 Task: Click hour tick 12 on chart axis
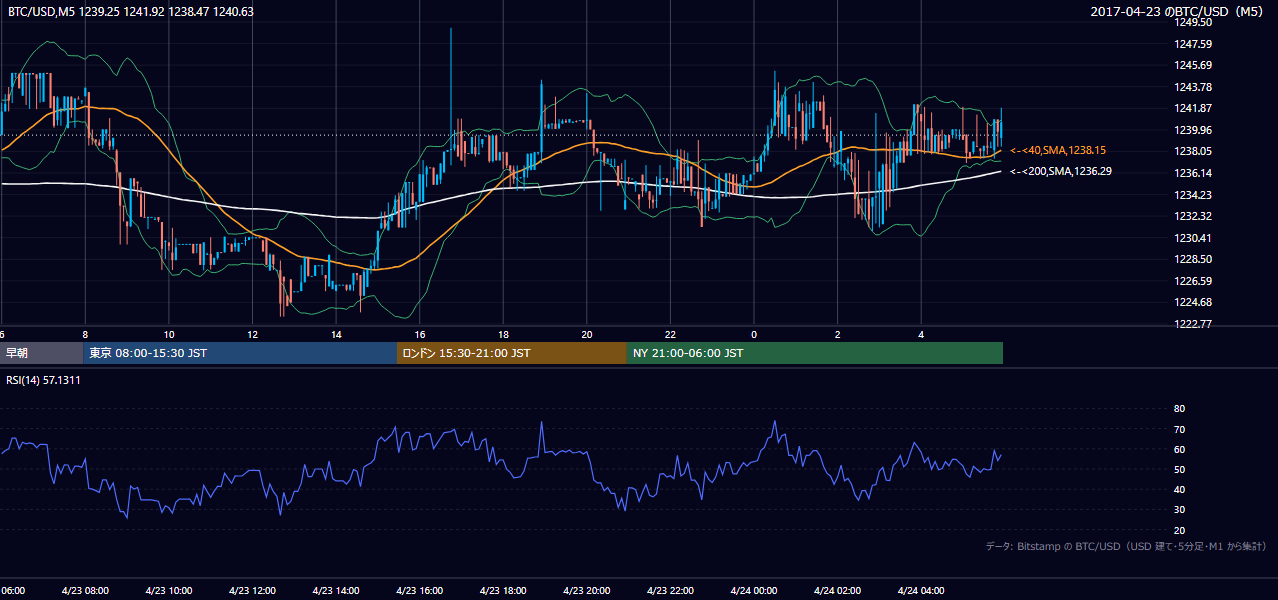click(252, 334)
